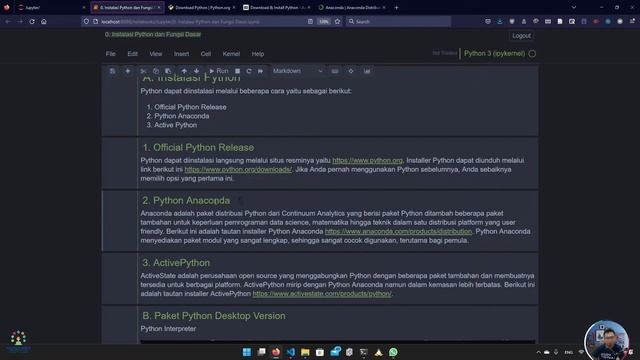Open the https://www.python.org link
The height and width of the screenshot is (360, 640).
pos(367,160)
